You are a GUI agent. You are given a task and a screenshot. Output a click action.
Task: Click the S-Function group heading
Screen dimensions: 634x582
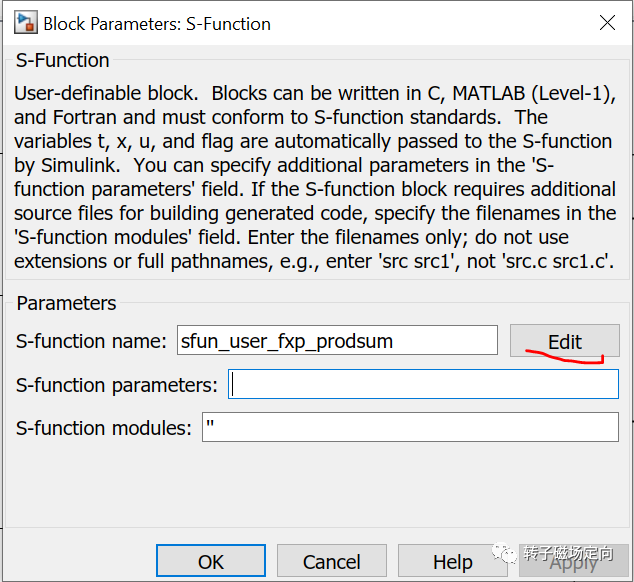[x=63, y=61]
